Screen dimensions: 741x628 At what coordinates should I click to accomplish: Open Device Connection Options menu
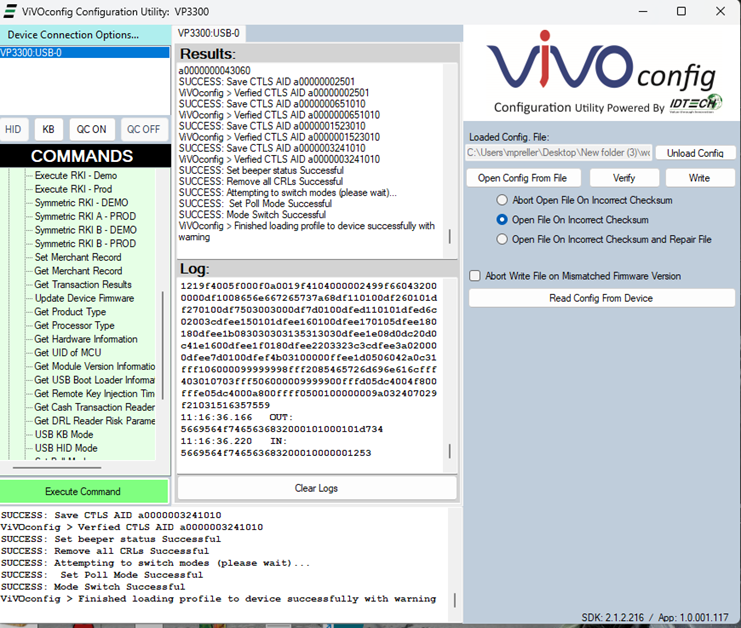(x=74, y=35)
